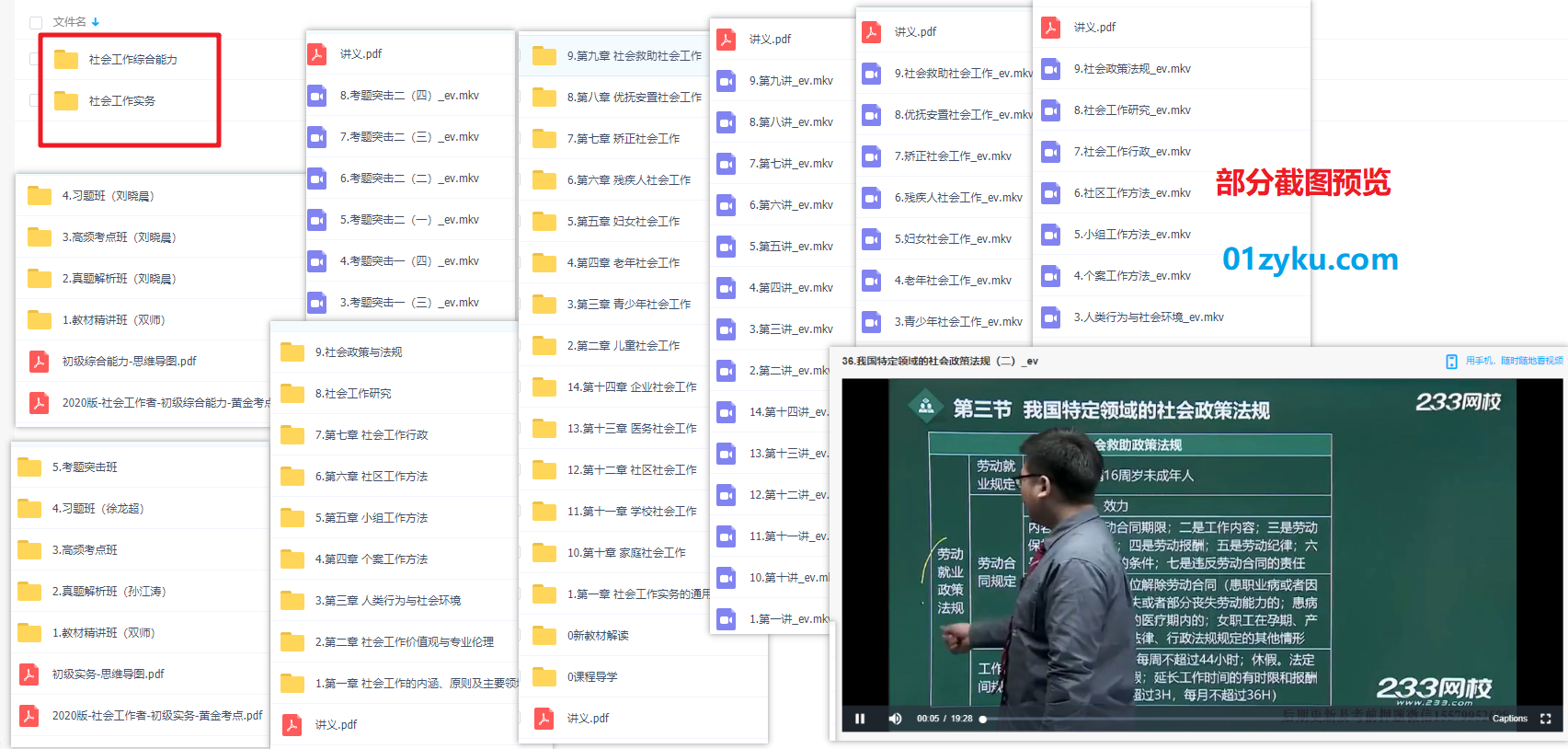1568x749 pixels.
Task: Open the 用手机, 随时随地看视频 link
Action: 1514,361
